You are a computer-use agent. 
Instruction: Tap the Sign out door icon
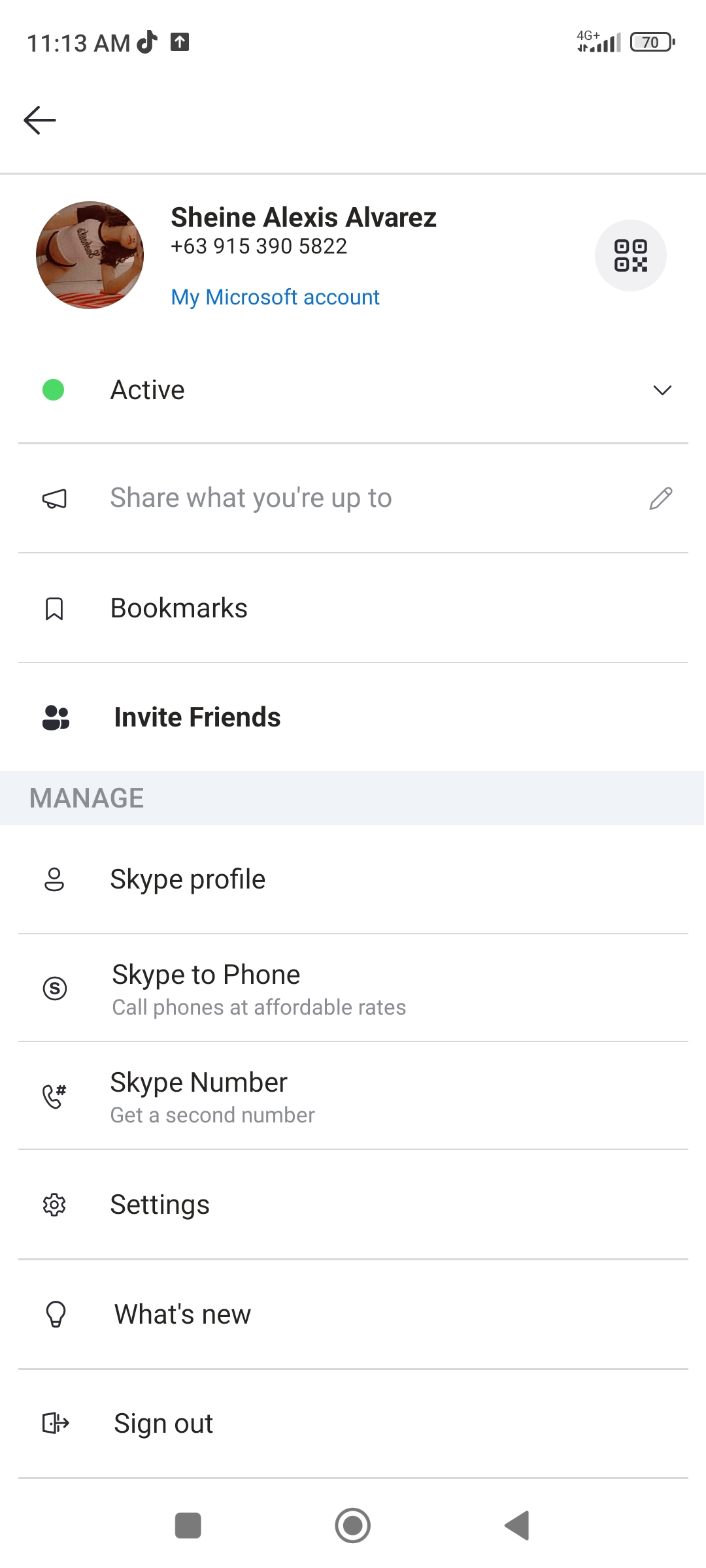[x=56, y=1423]
